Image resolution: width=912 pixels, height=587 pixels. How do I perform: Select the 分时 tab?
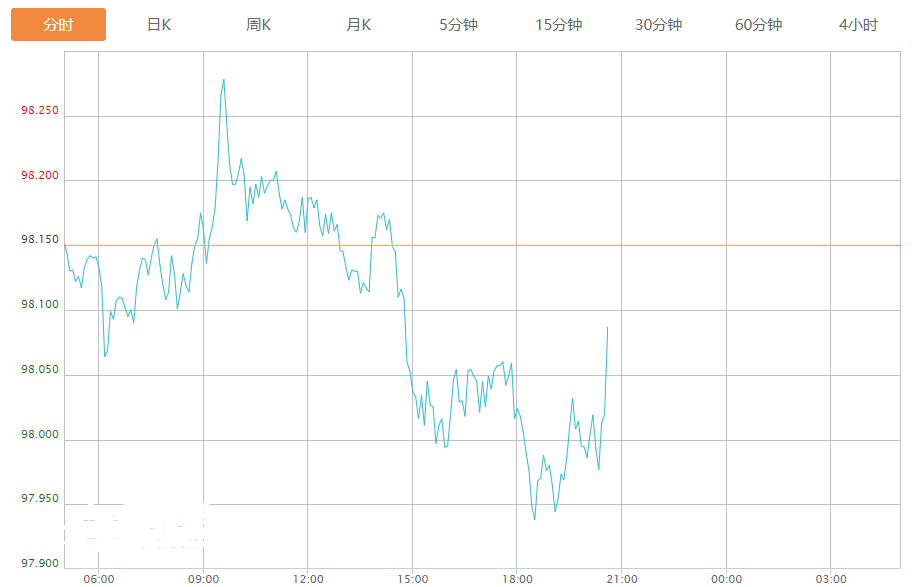pos(58,25)
